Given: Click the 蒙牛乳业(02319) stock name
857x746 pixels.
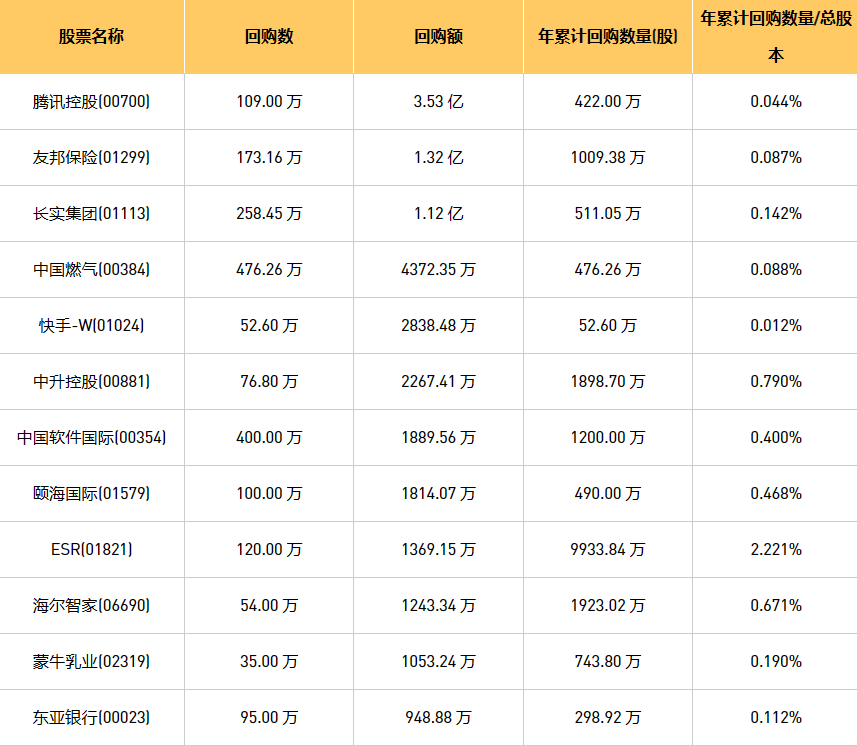Looking at the screenshot, I should [x=91, y=661].
